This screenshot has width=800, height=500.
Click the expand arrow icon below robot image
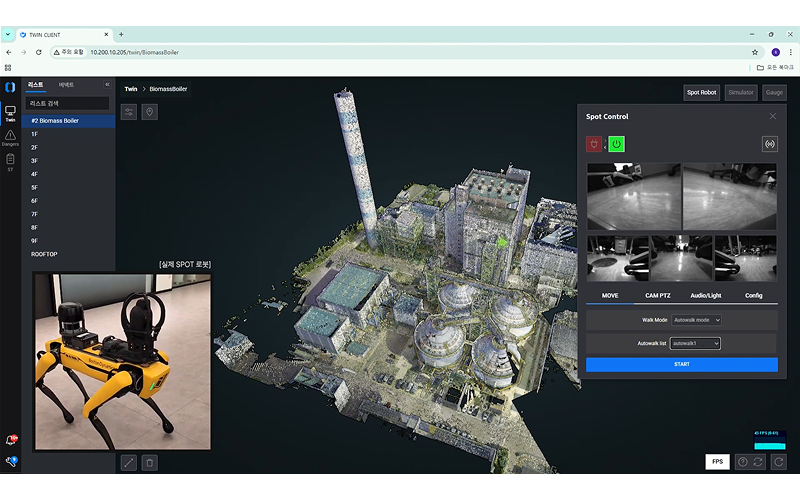pos(128,462)
